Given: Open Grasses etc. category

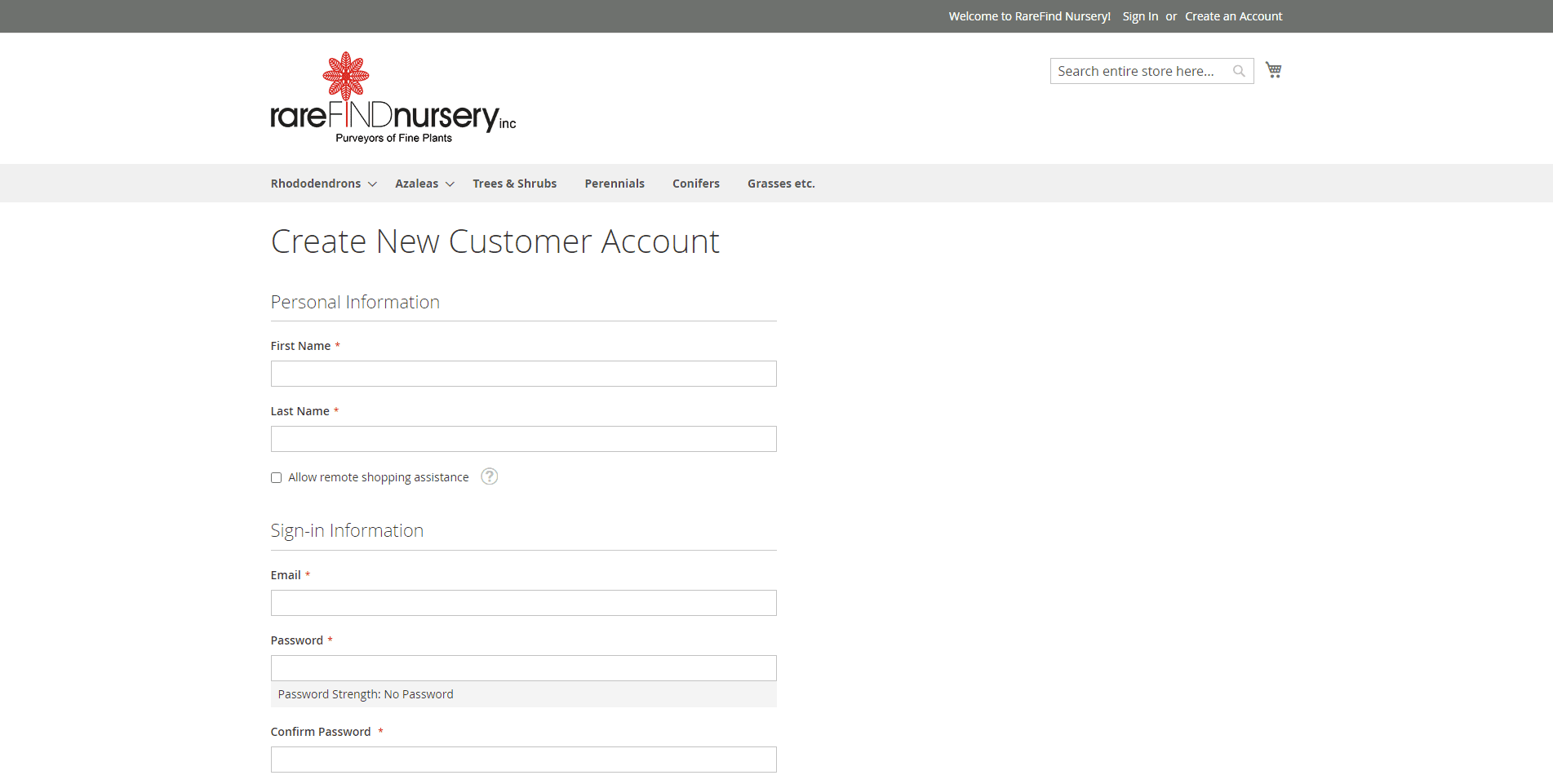Looking at the screenshot, I should (x=780, y=184).
